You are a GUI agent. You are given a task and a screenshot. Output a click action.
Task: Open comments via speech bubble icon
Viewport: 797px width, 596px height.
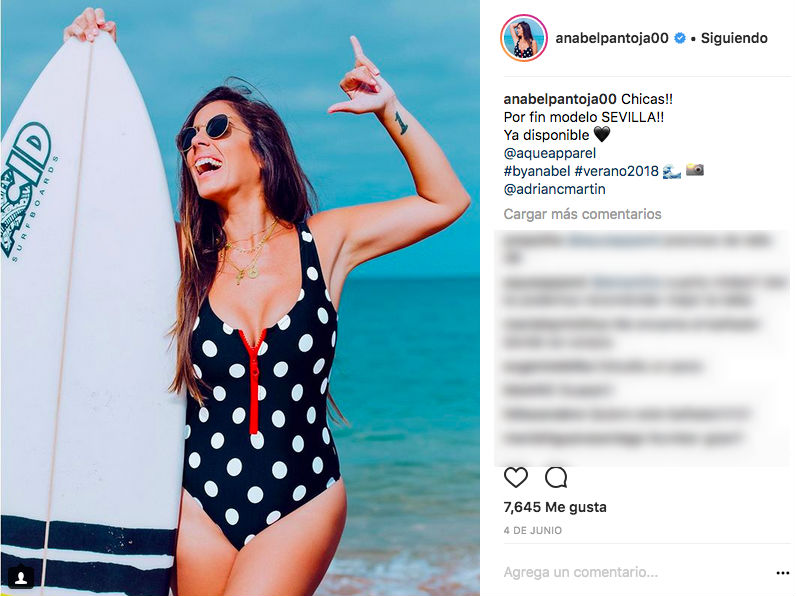(556, 478)
